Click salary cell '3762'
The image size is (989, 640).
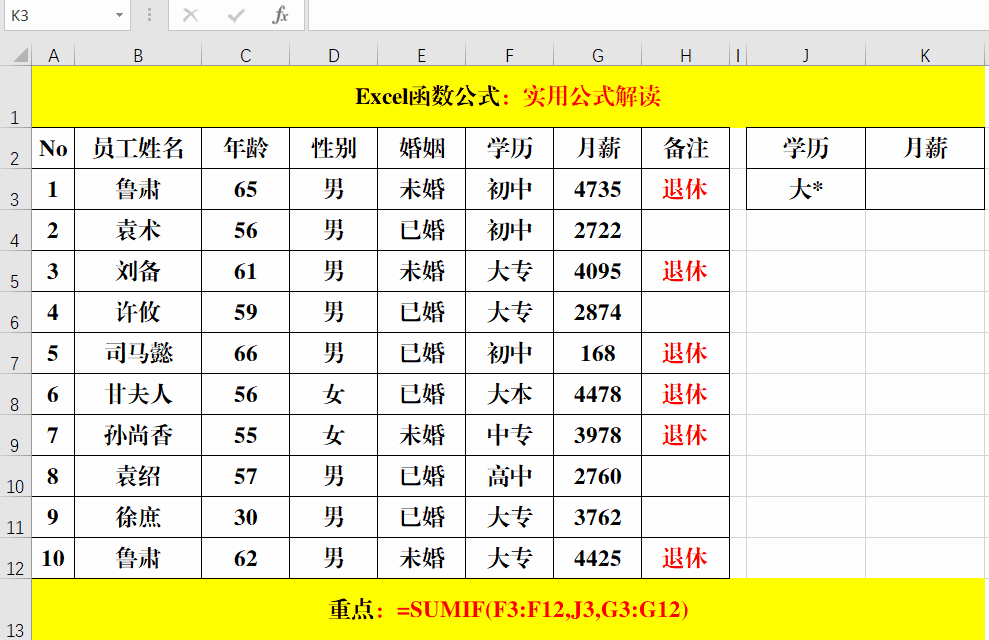597,517
